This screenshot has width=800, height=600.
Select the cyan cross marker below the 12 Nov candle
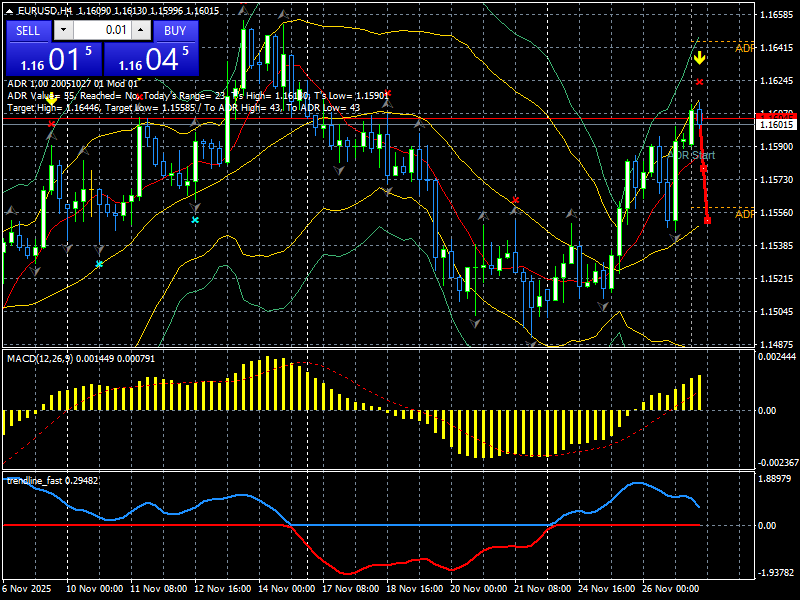click(195, 220)
